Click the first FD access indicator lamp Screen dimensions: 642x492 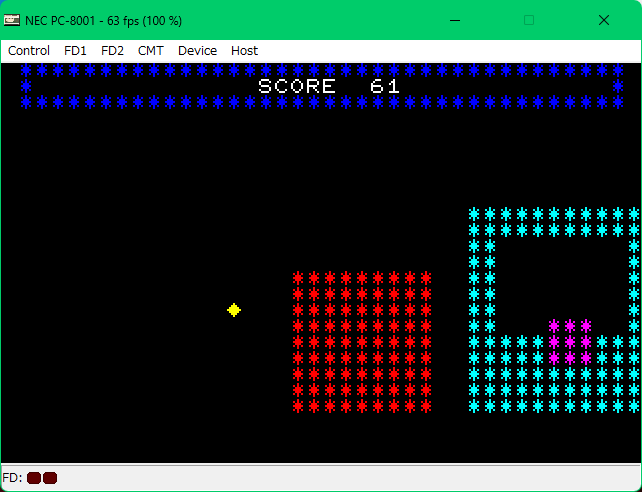click(34, 478)
